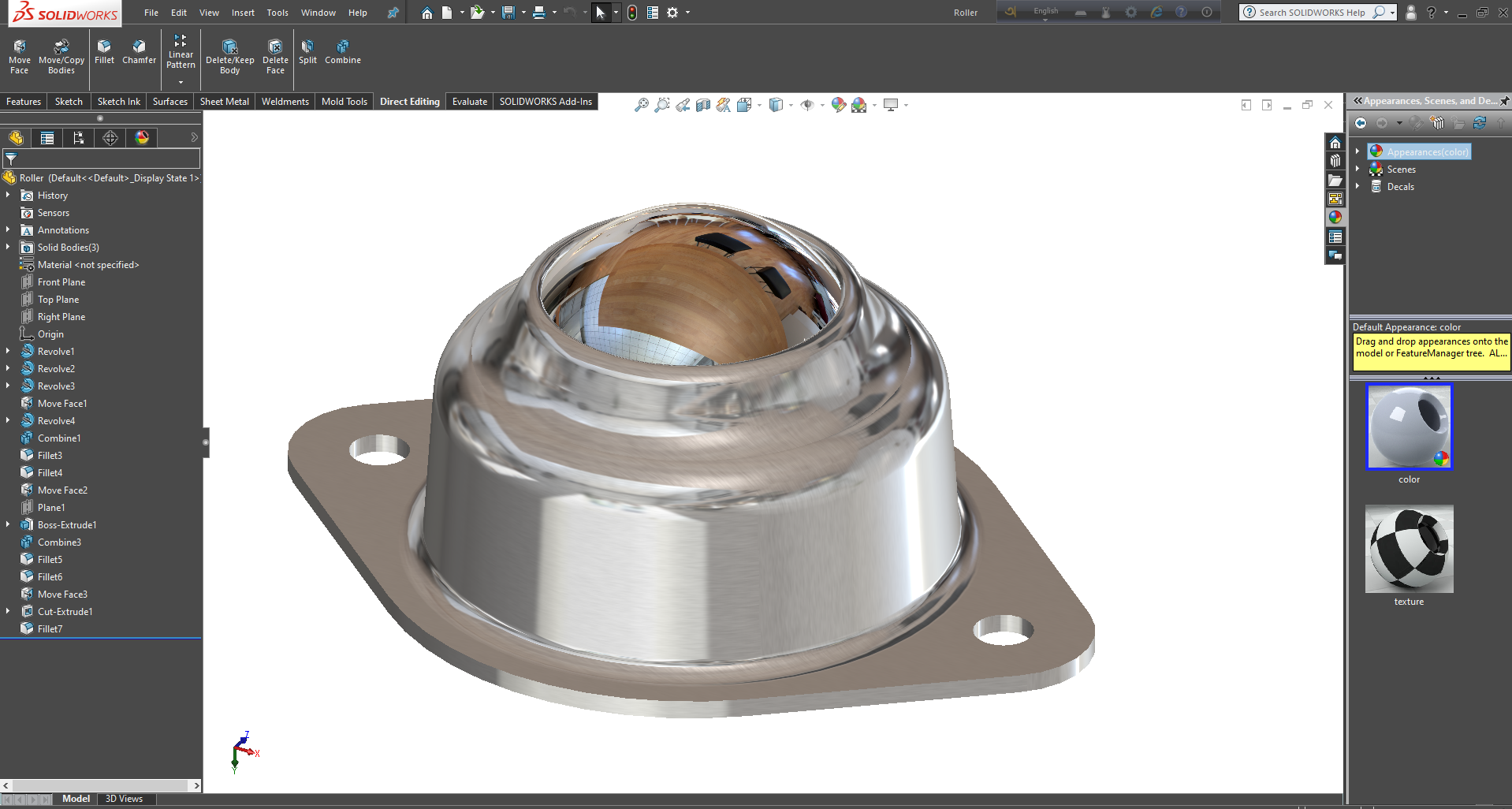Open the Linear Pattern dropdown arrow
Screen dimensions: 1512x809
point(181,82)
